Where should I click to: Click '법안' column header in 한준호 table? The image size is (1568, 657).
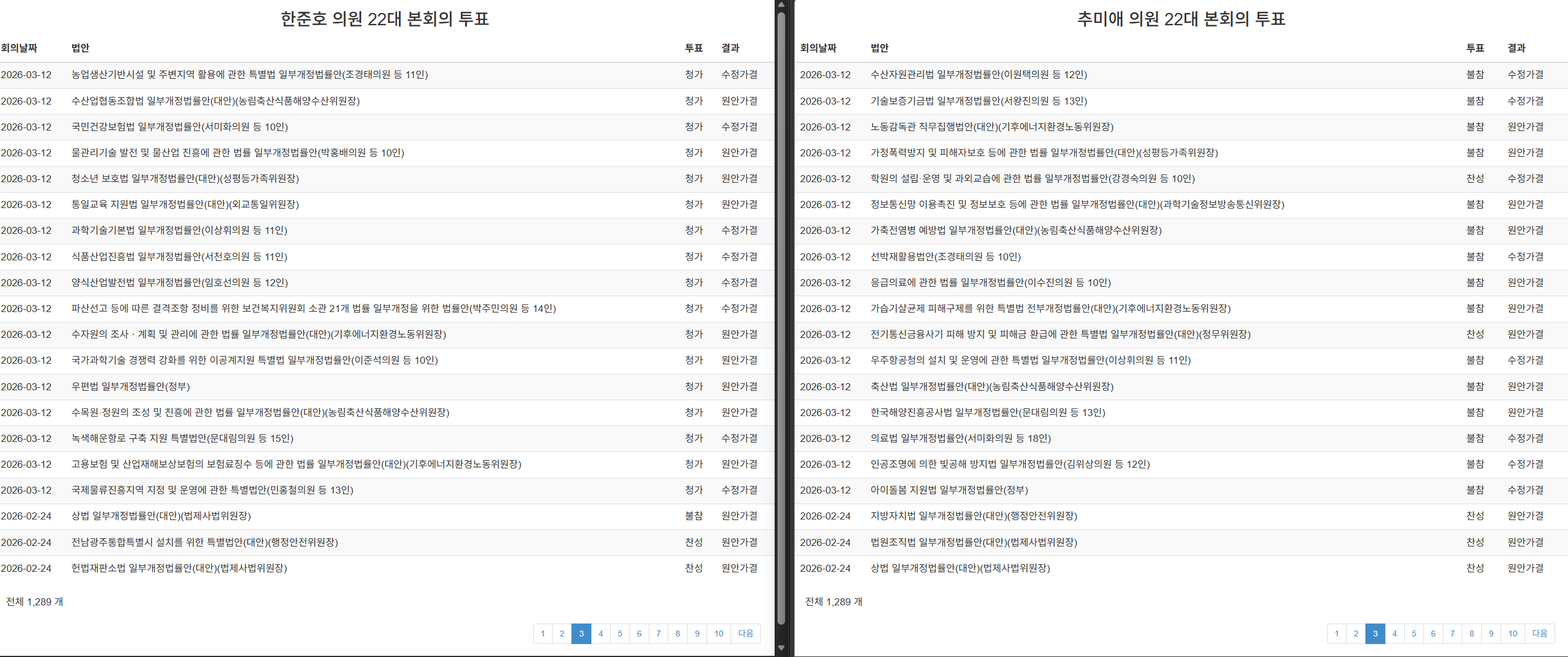coord(80,48)
